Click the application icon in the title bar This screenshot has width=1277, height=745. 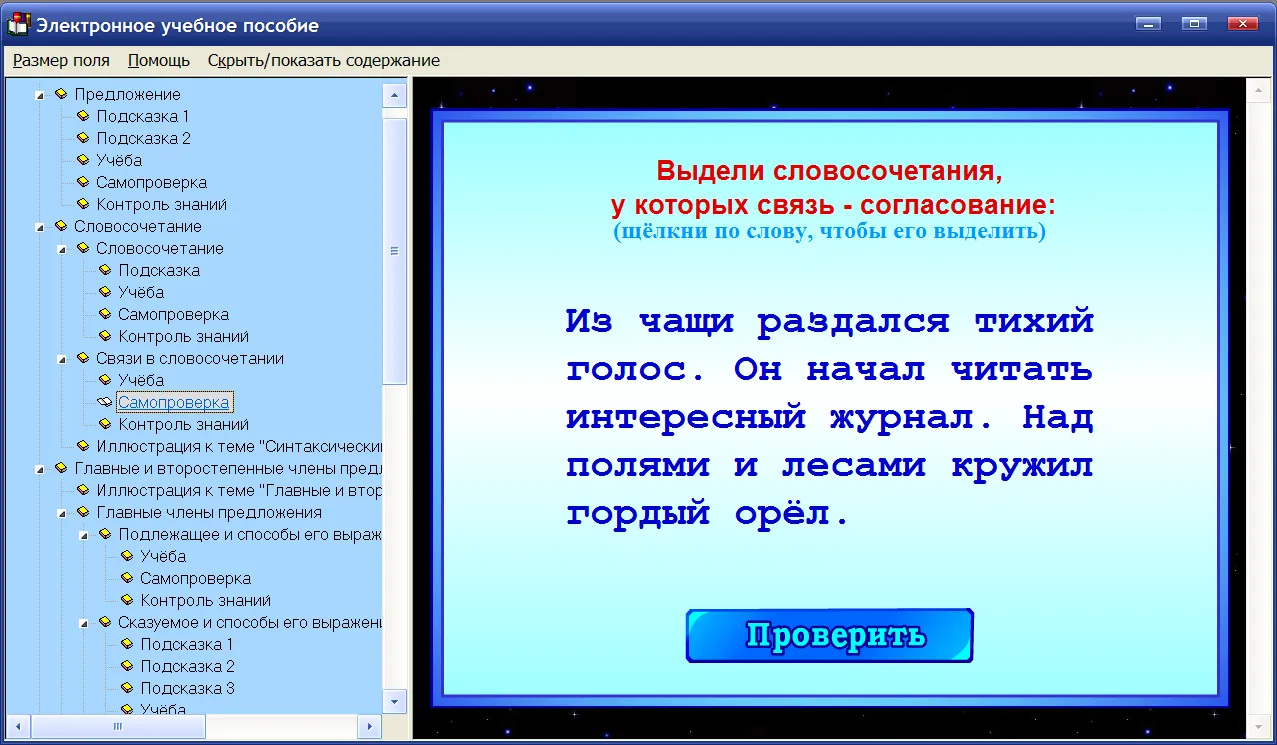click(18, 24)
